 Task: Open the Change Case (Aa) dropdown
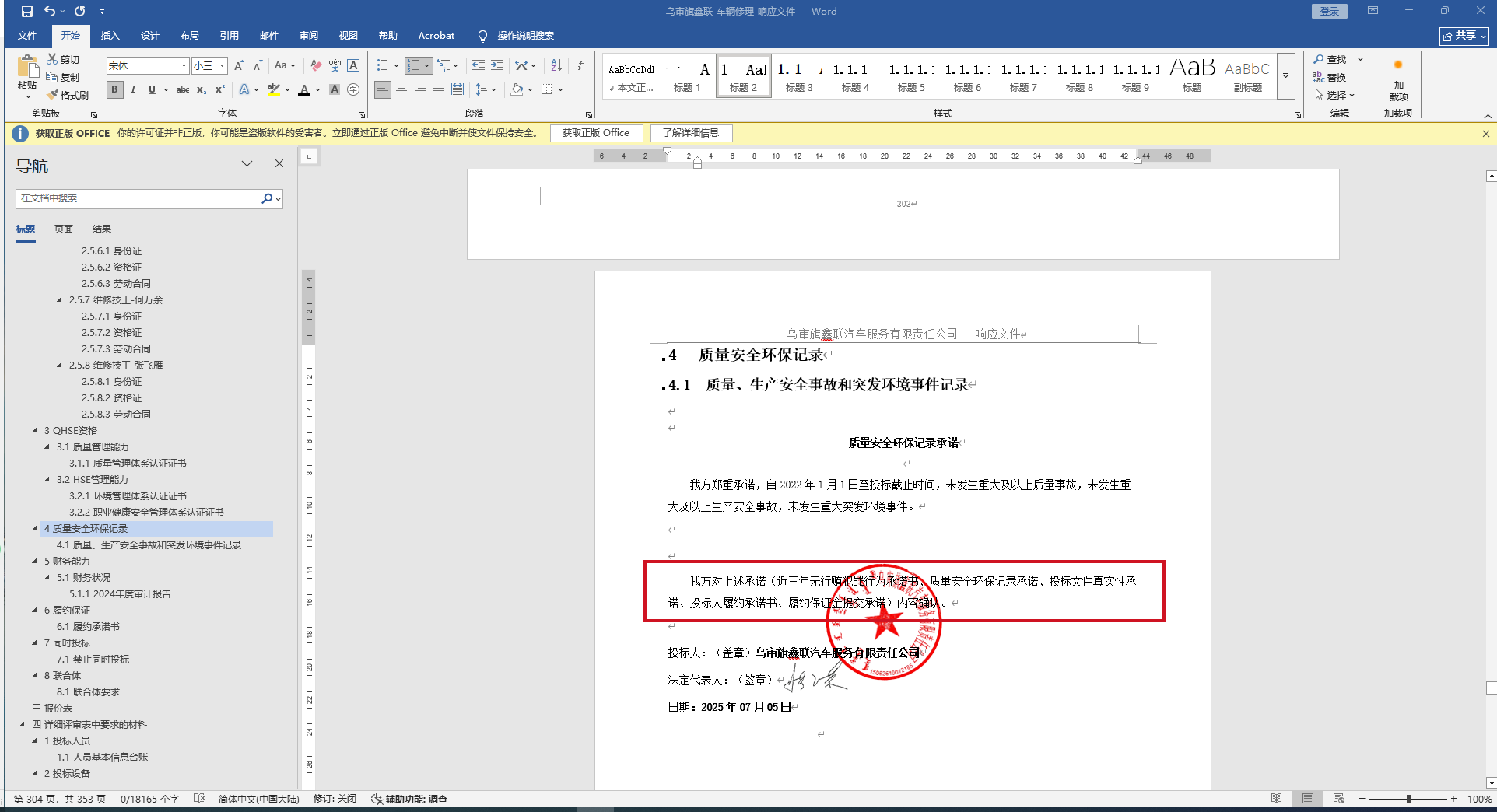click(285, 65)
